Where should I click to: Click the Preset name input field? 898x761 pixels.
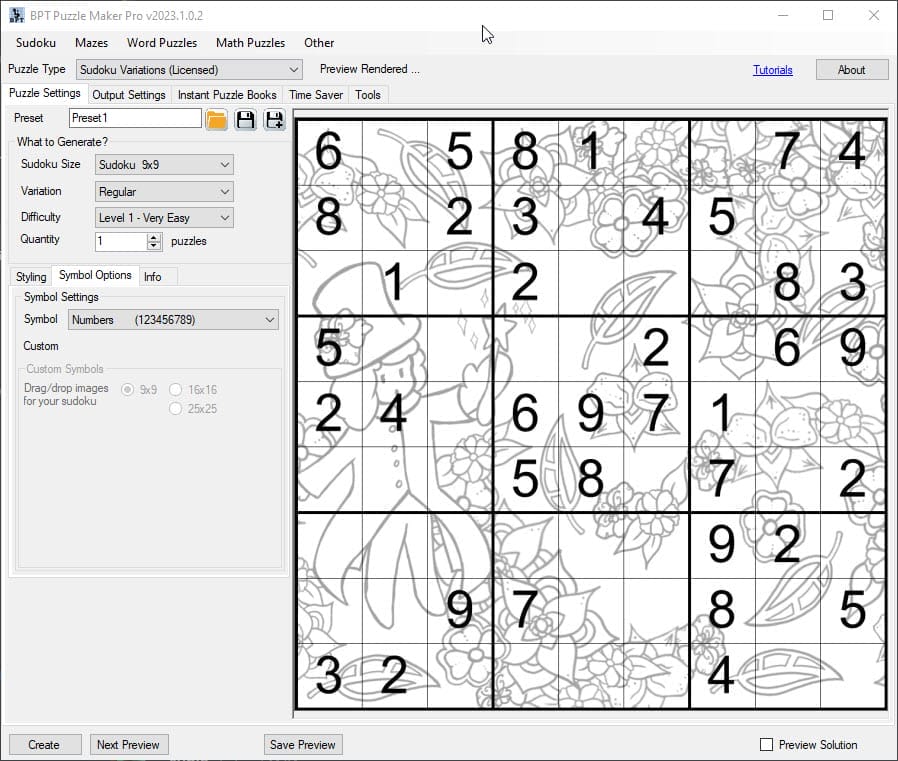134,118
